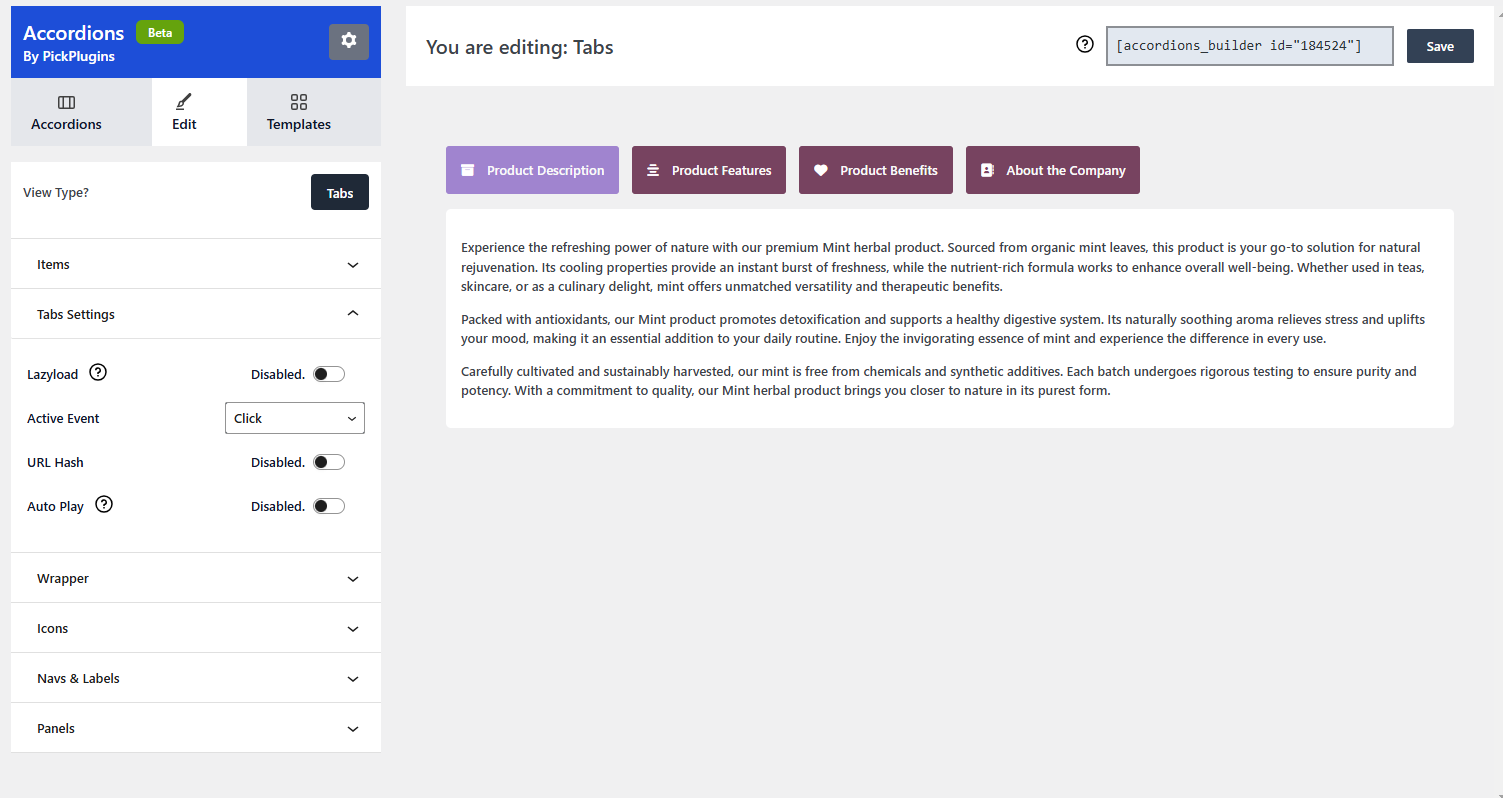The image size is (1503, 798).
Task: Click the contact icon on About the Company tab
Action: (987, 170)
